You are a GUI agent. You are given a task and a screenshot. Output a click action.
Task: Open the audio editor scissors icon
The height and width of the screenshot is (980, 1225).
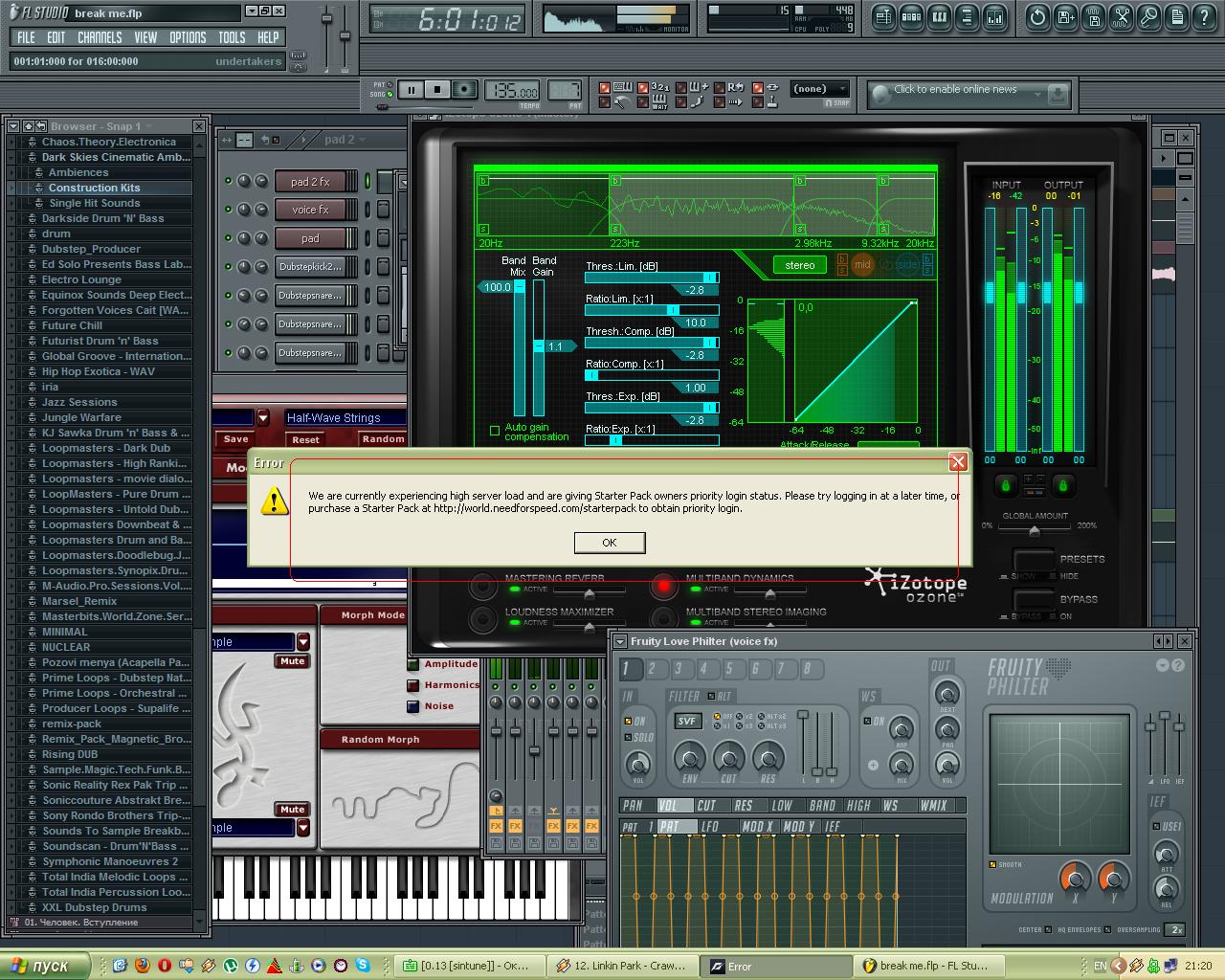1121,17
